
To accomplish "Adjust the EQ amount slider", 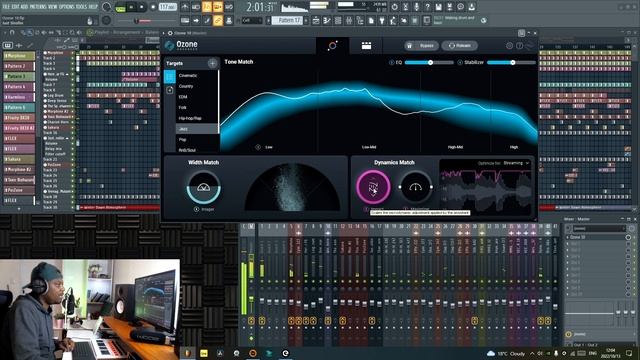I will 429,62.
